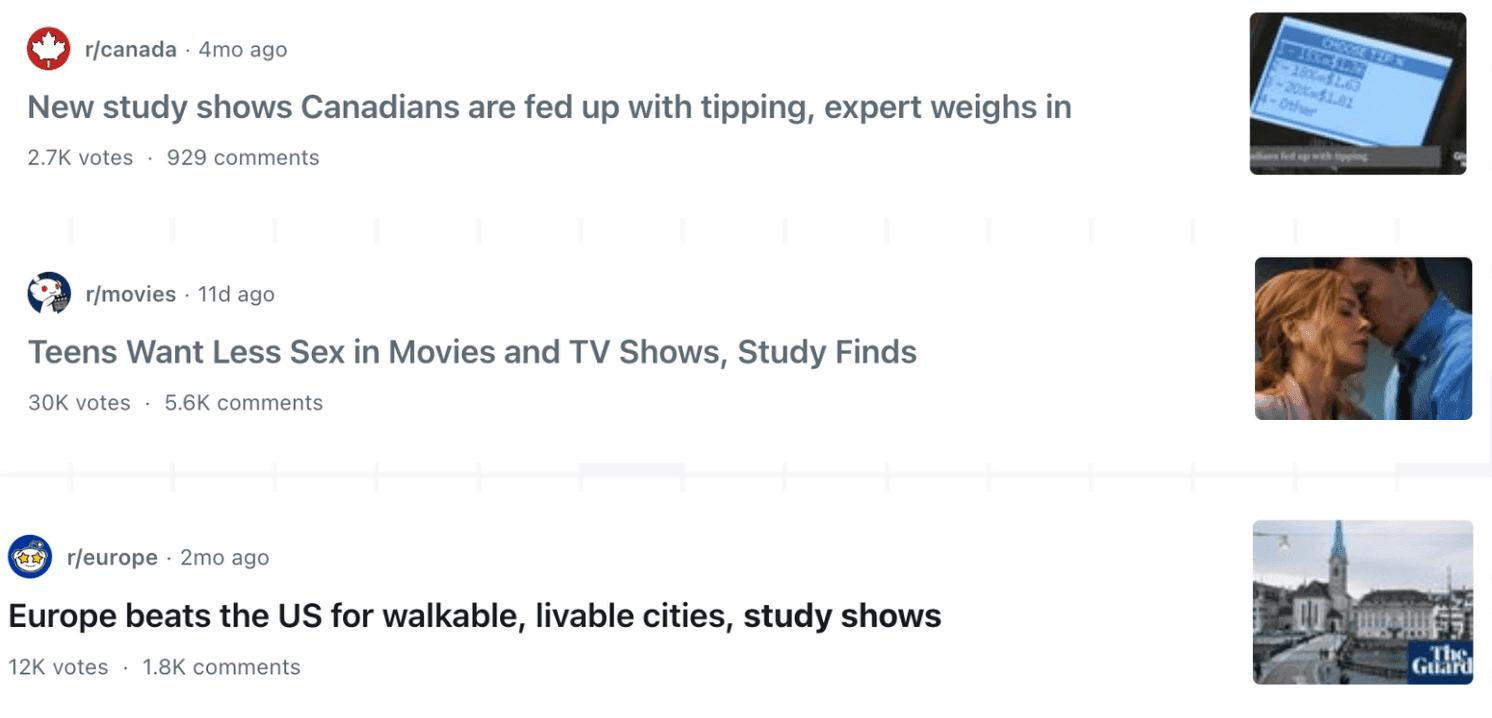The image size is (1492, 718).
Task: Open the Europe beats the US post title
Action: pos(475,615)
